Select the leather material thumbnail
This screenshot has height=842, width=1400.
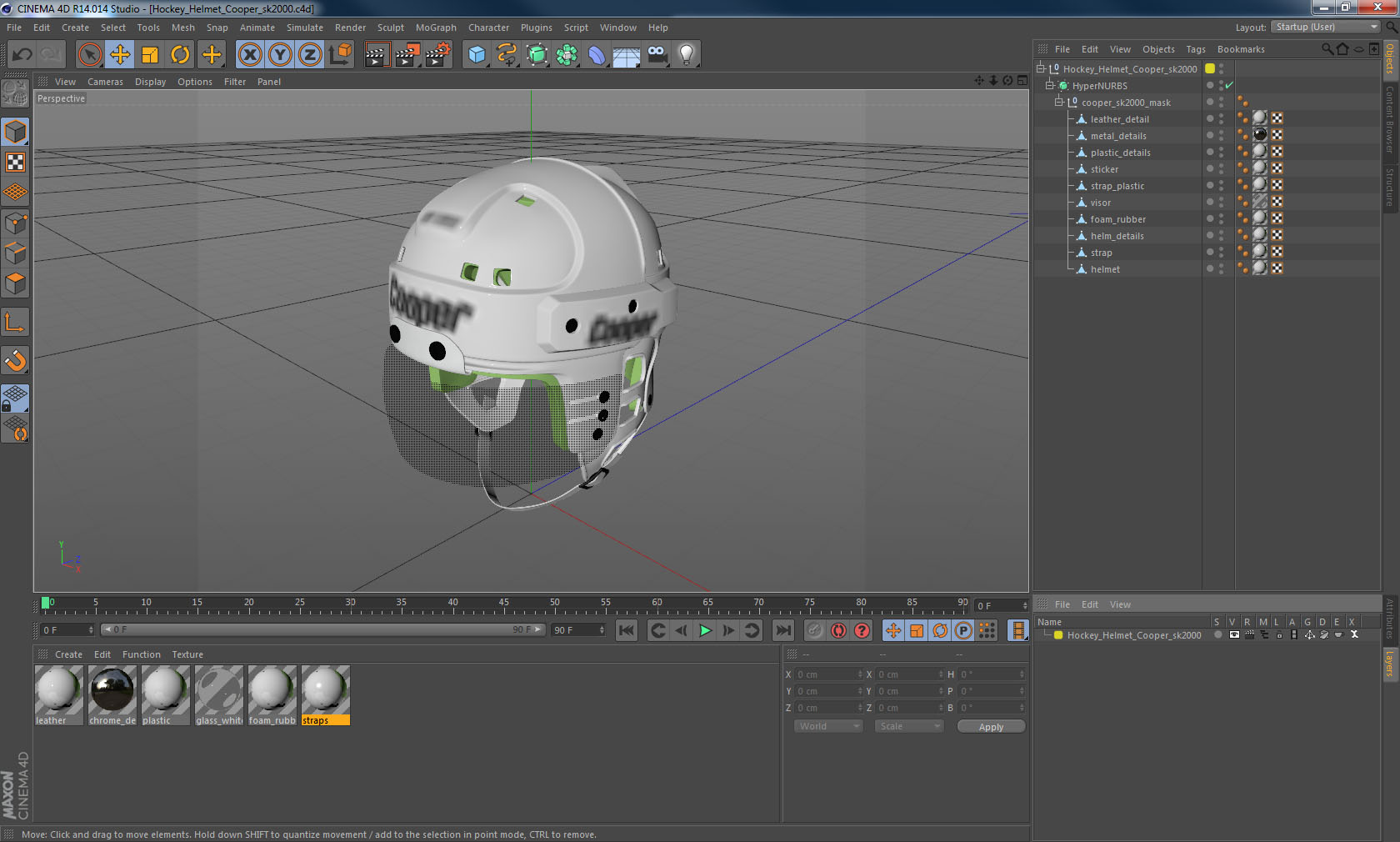[x=58, y=690]
